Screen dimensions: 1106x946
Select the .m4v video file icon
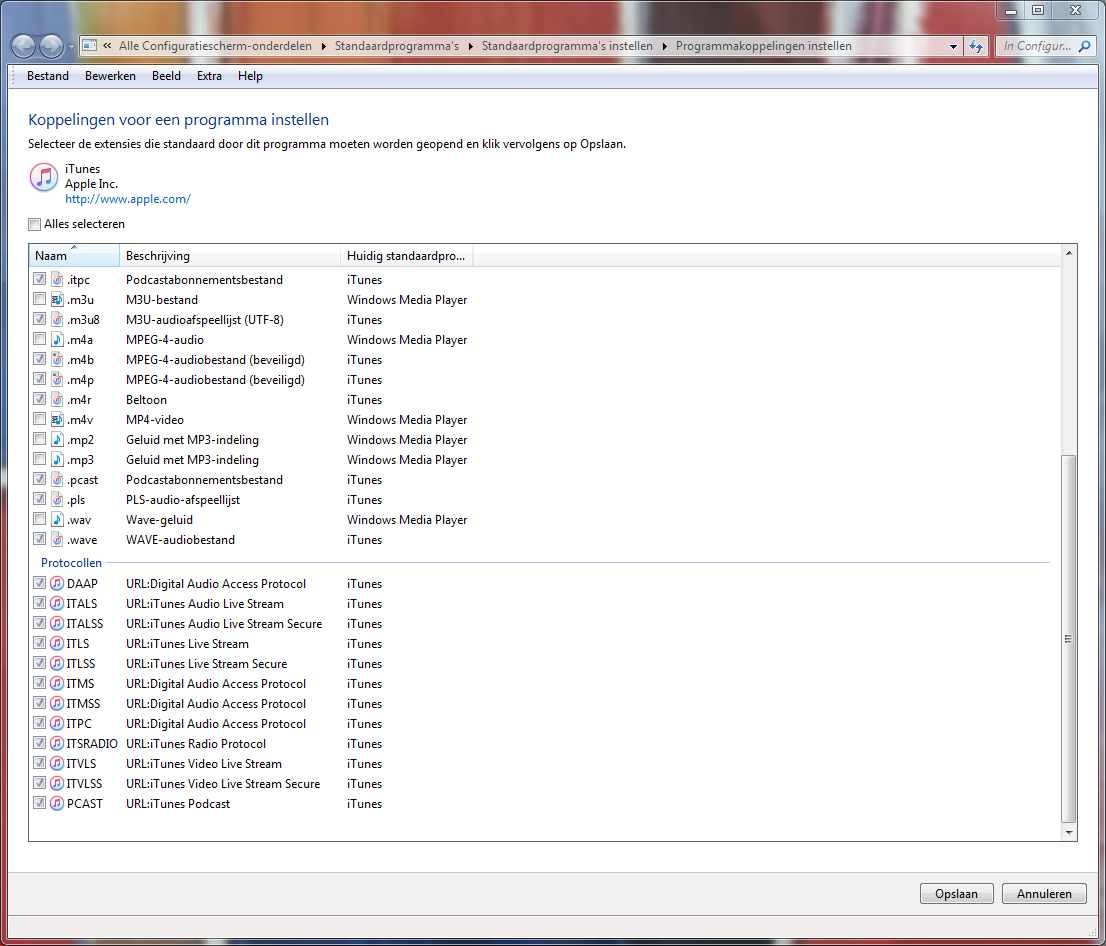click(x=57, y=420)
